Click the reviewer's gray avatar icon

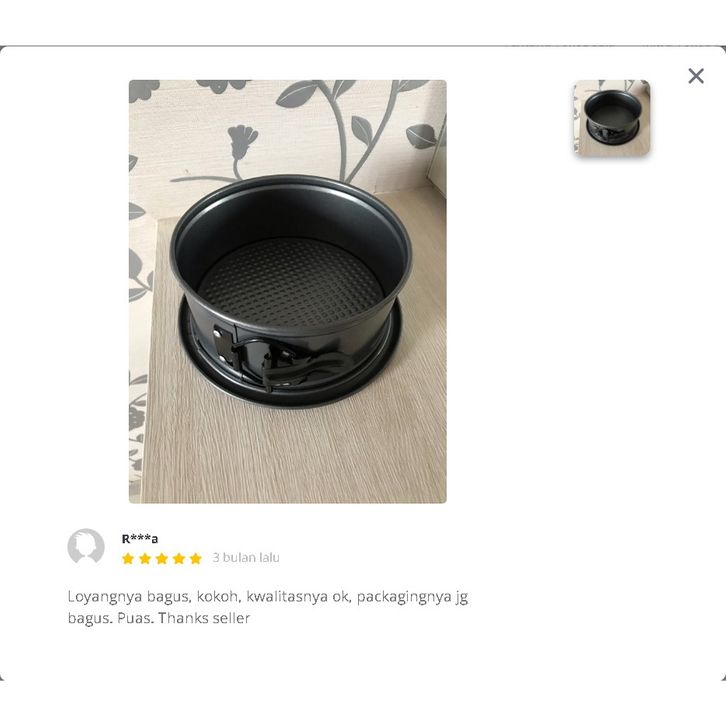pos(86,546)
